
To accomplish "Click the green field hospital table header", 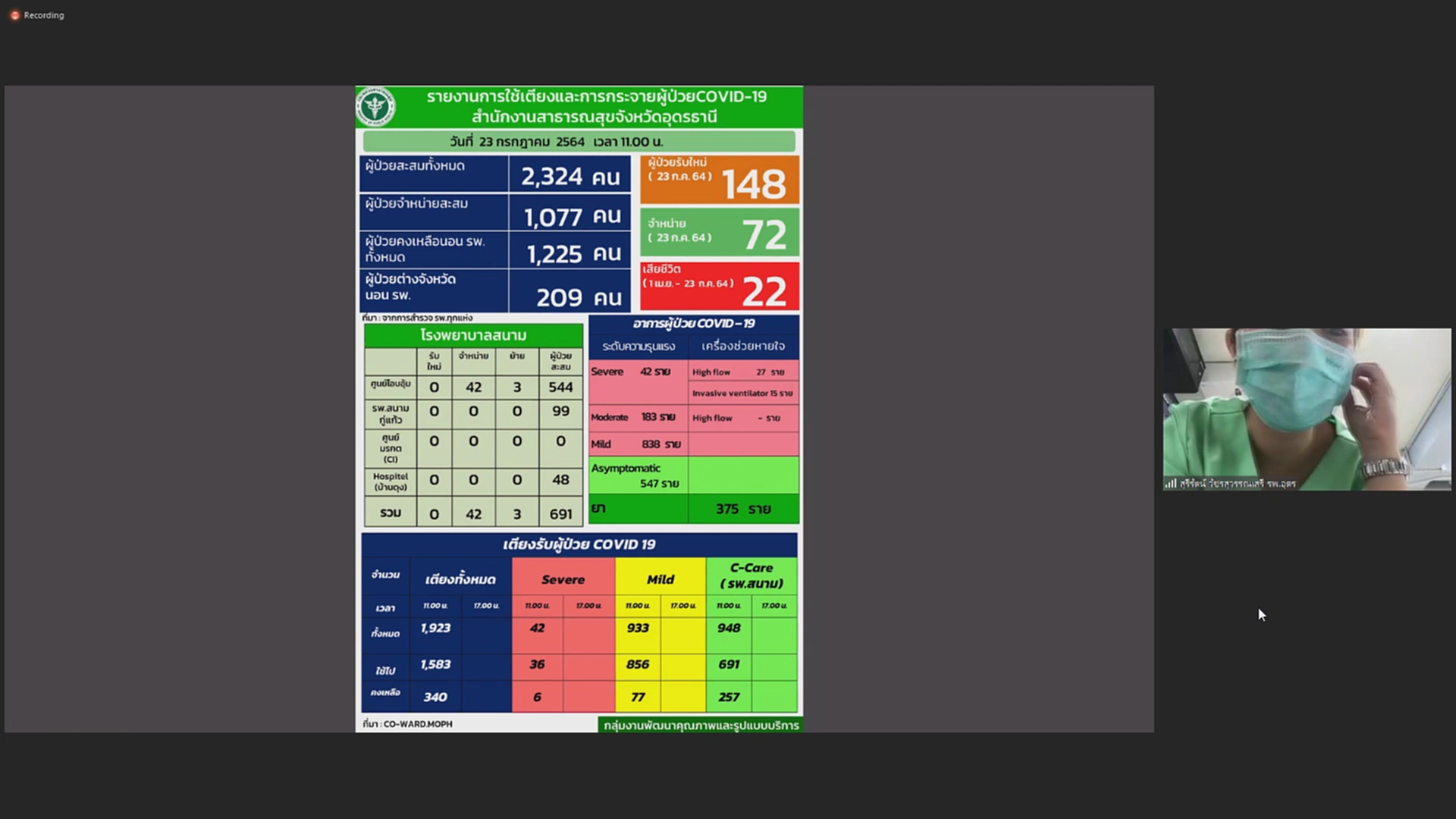I will coord(473,335).
